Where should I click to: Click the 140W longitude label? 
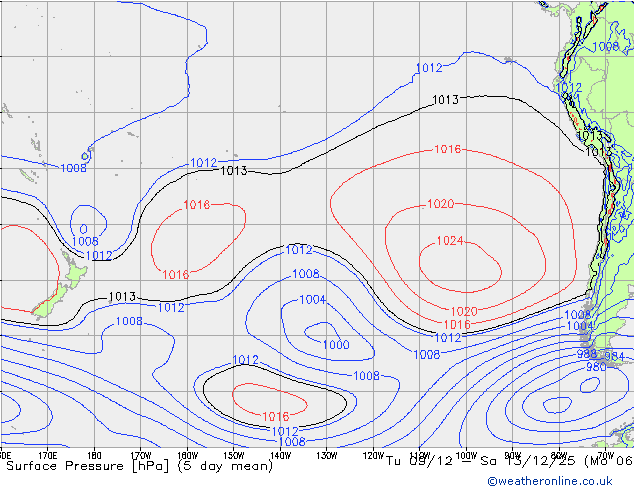pos(281,456)
